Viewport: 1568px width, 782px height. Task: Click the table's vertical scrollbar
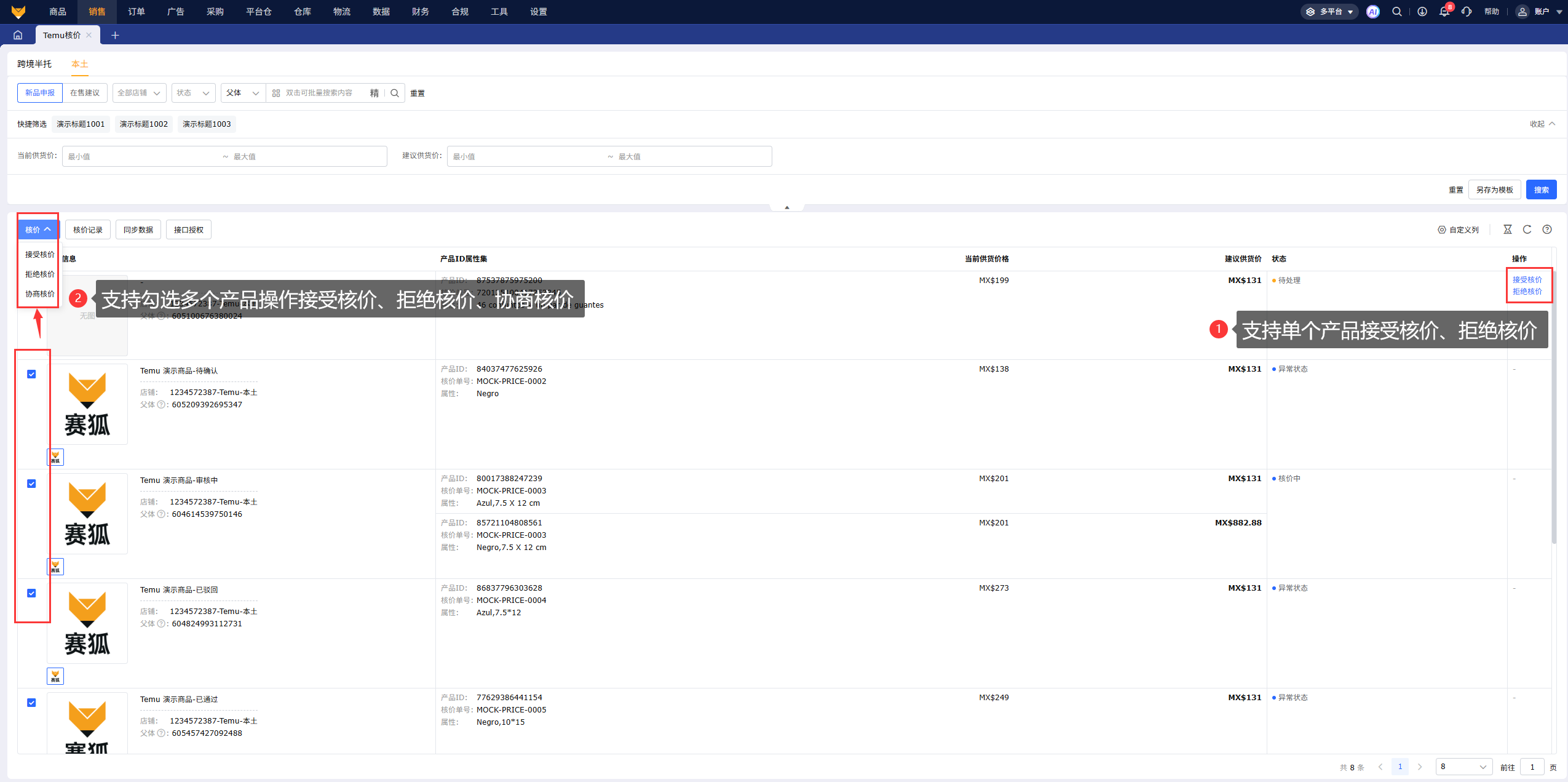coord(1554,406)
